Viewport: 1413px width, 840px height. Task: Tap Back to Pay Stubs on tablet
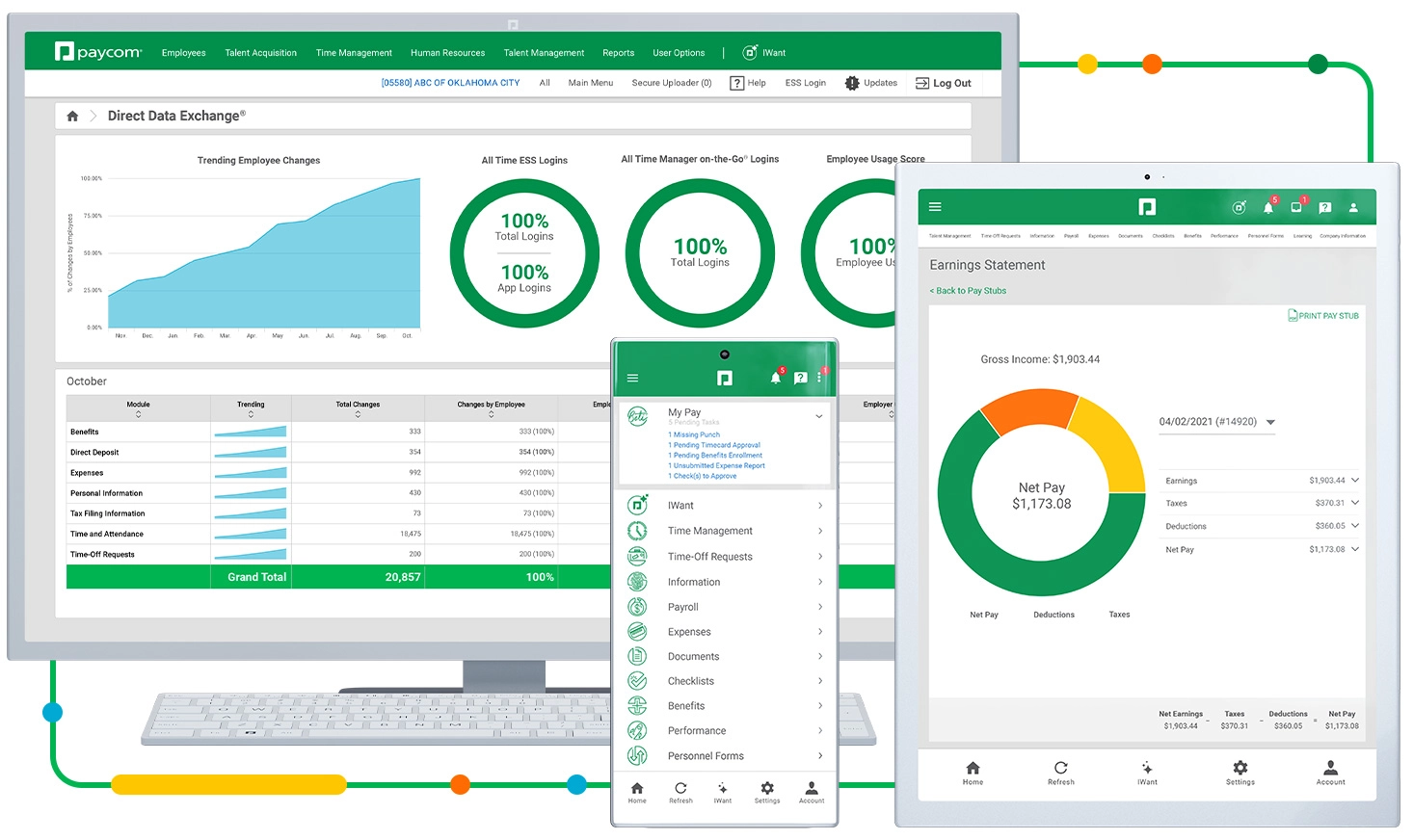(968, 291)
